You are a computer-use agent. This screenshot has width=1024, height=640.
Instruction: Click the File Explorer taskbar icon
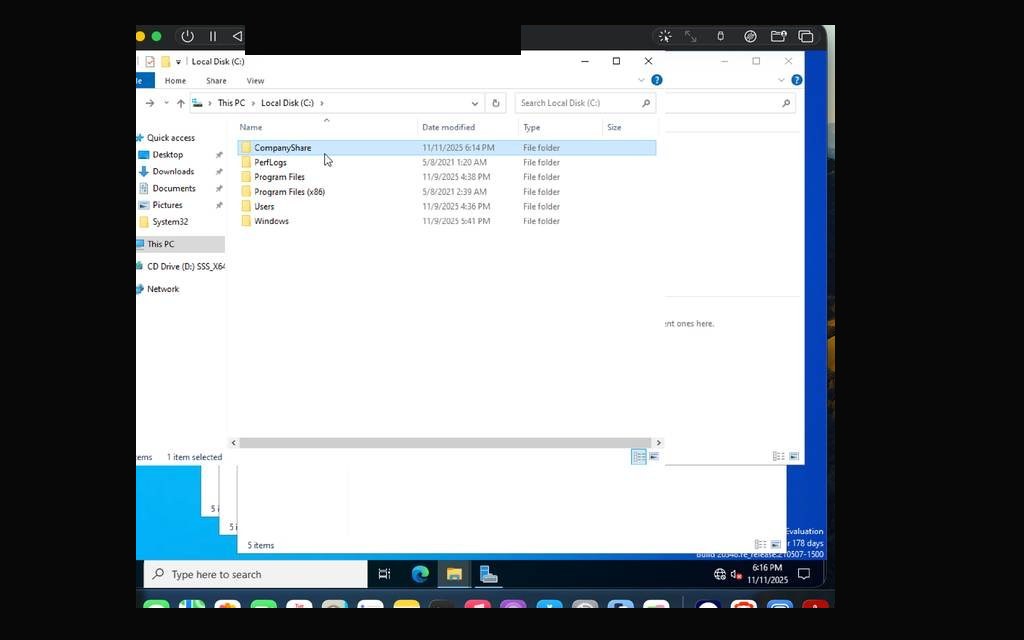[455, 574]
